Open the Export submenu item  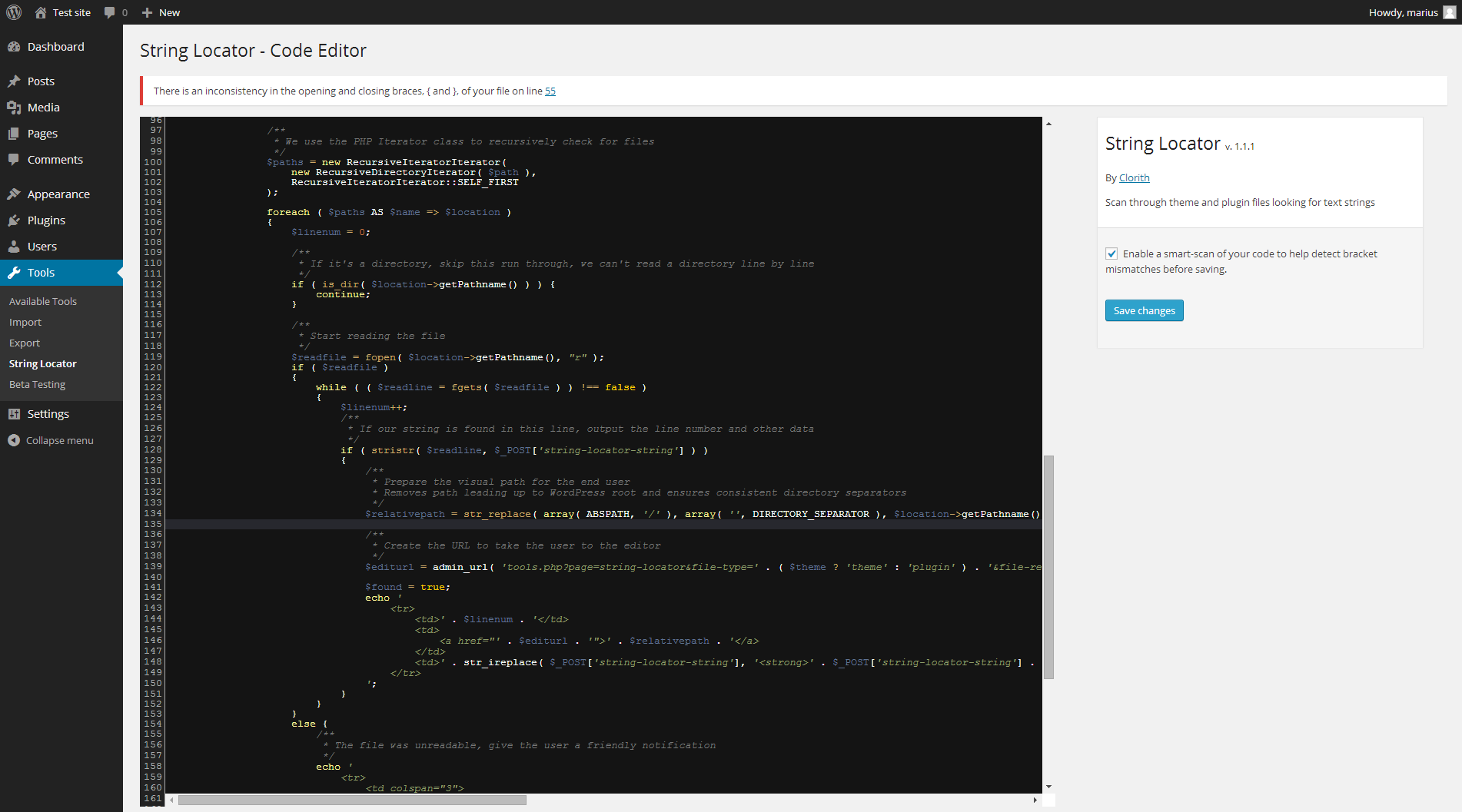click(25, 343)
